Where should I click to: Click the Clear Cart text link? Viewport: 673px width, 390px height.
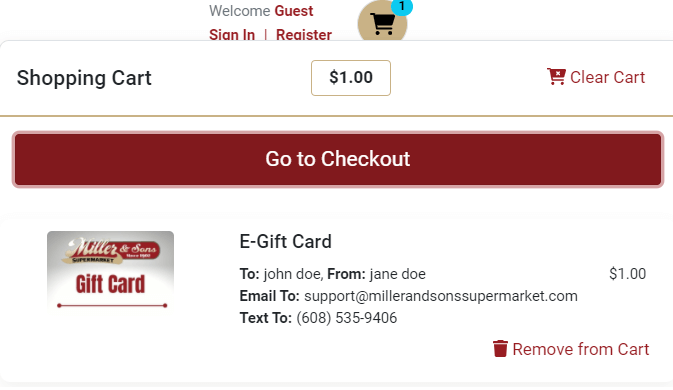[x=607, y=77]
